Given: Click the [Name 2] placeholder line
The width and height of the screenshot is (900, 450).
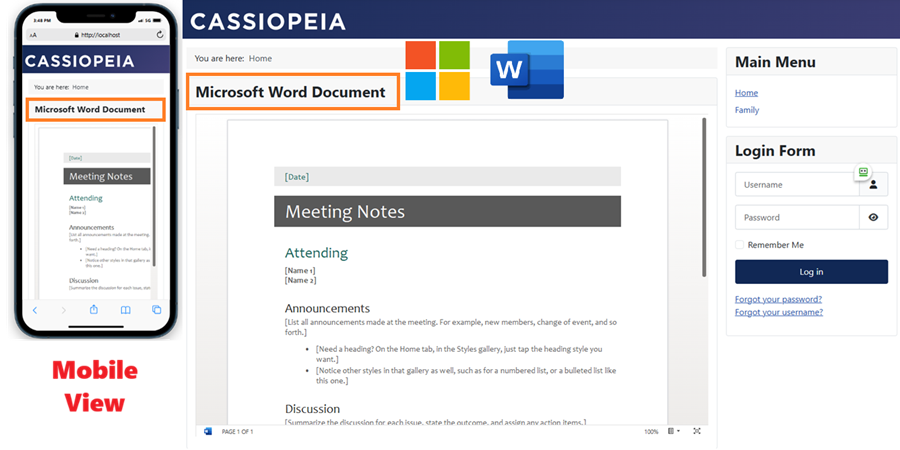Looking at the screenshot, I should point(300,280).
